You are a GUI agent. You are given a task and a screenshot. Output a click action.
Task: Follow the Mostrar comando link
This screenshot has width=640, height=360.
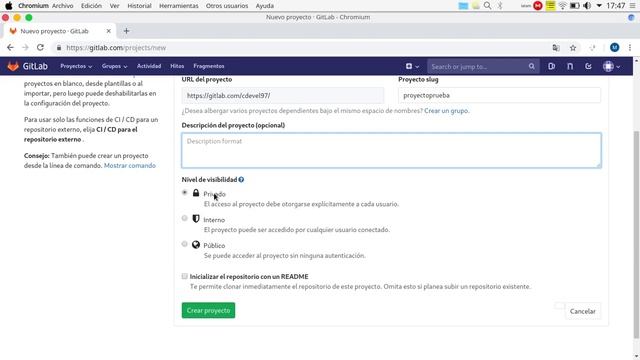130,165
